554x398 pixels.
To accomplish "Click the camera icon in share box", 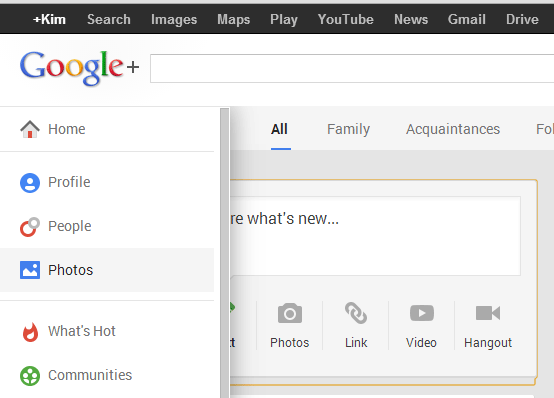I will [290, 313].
